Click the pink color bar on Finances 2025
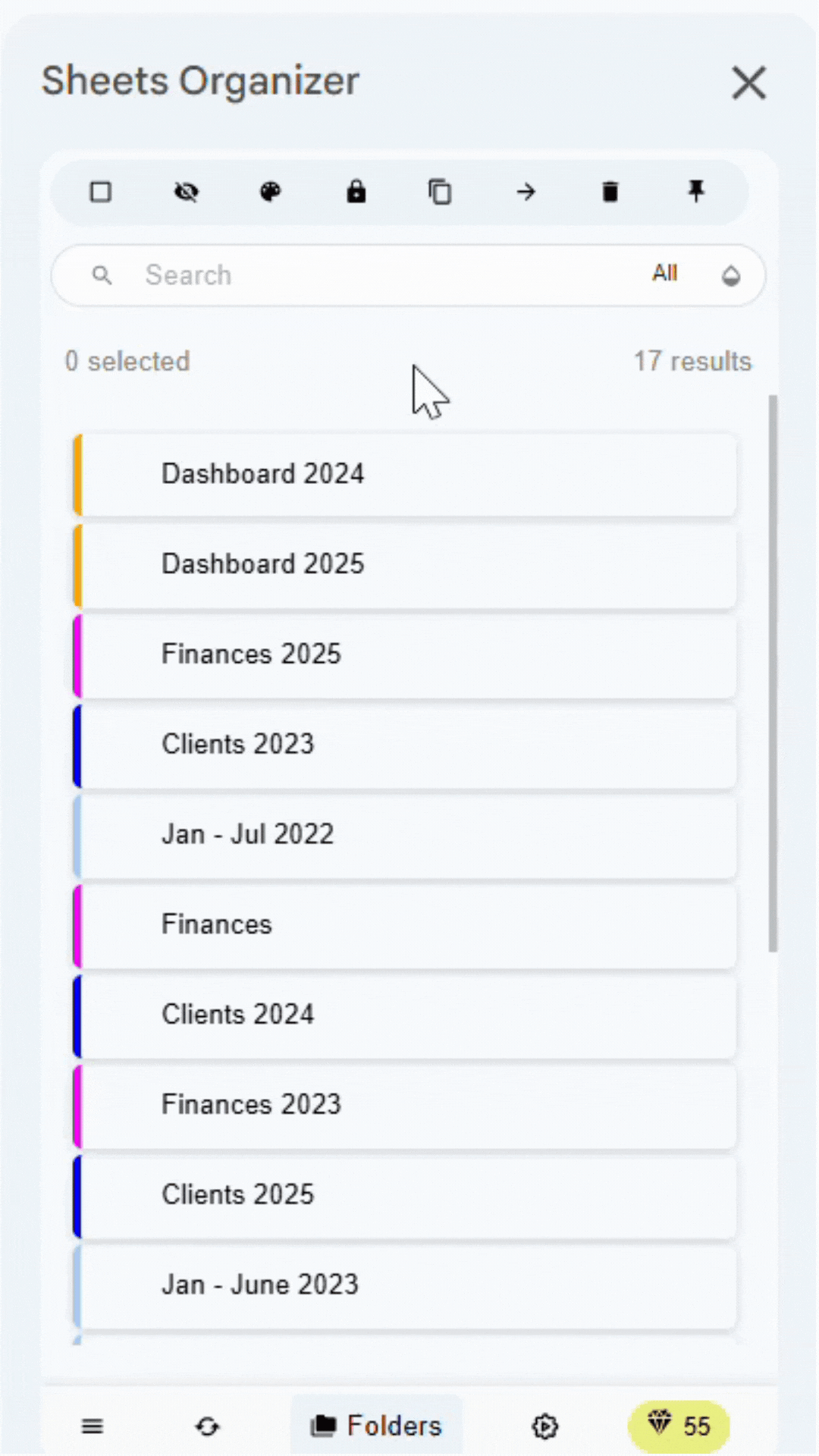This screenshot has height=1456, width=819. [78, 654]
